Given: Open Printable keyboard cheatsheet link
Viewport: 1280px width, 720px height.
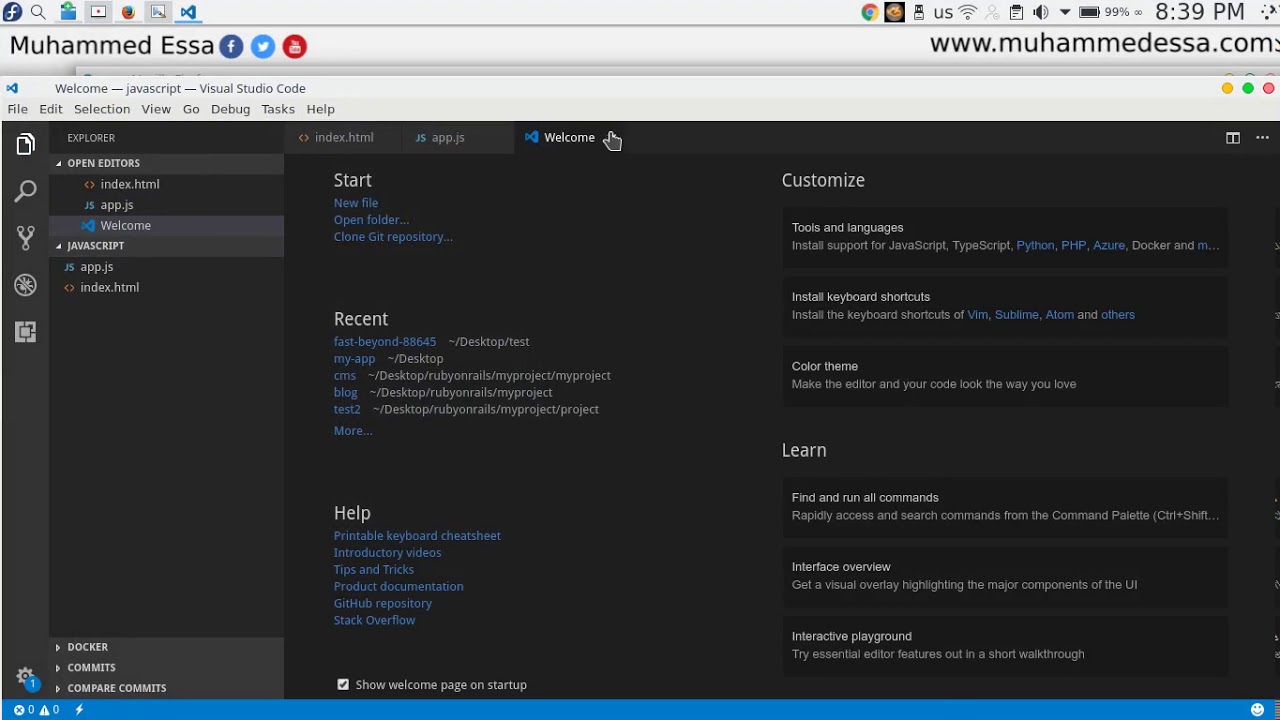Looking at the screenshot, I should coord(417,536).
